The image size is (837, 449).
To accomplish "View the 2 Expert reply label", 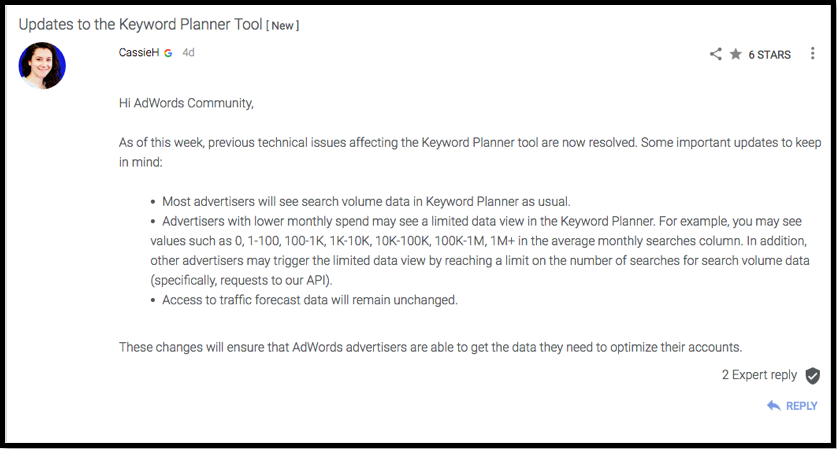I will [x=759, y=375].
